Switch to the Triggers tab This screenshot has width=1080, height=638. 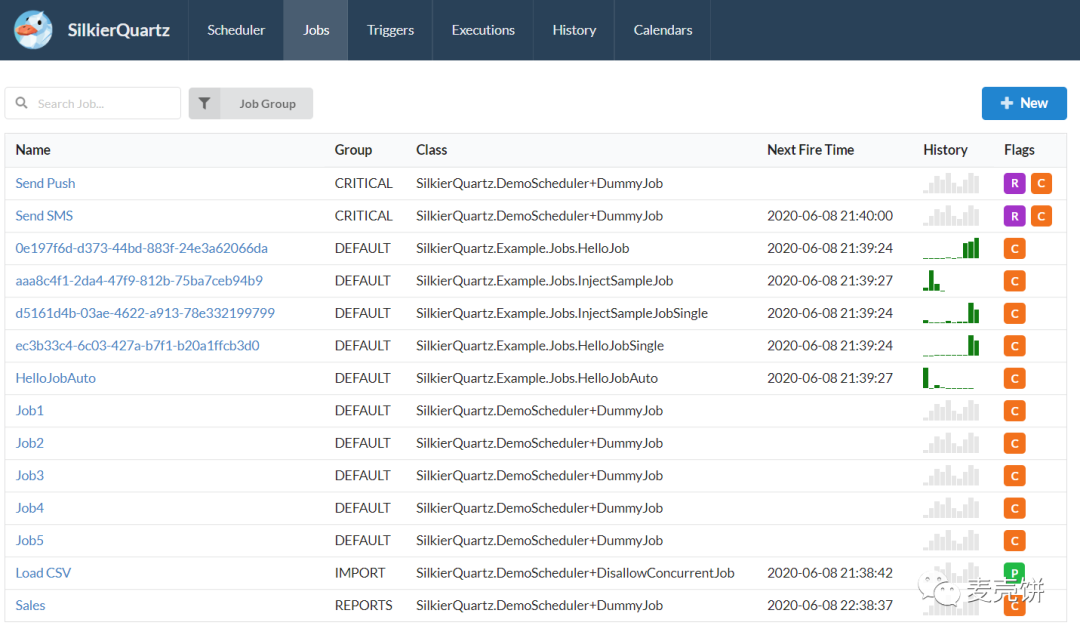[x=390, y=30]
